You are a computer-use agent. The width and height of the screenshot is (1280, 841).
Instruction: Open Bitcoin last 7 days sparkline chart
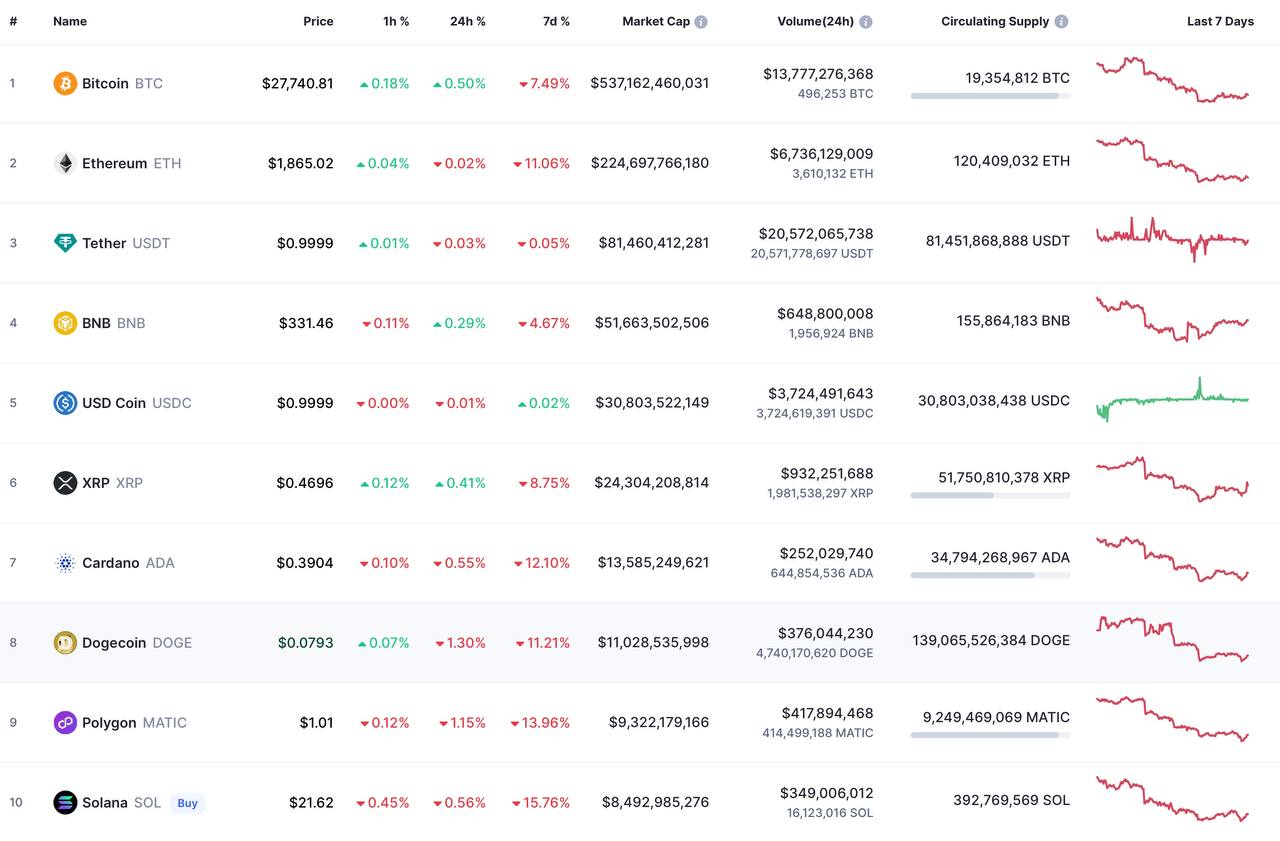[x=1172, y=80]
